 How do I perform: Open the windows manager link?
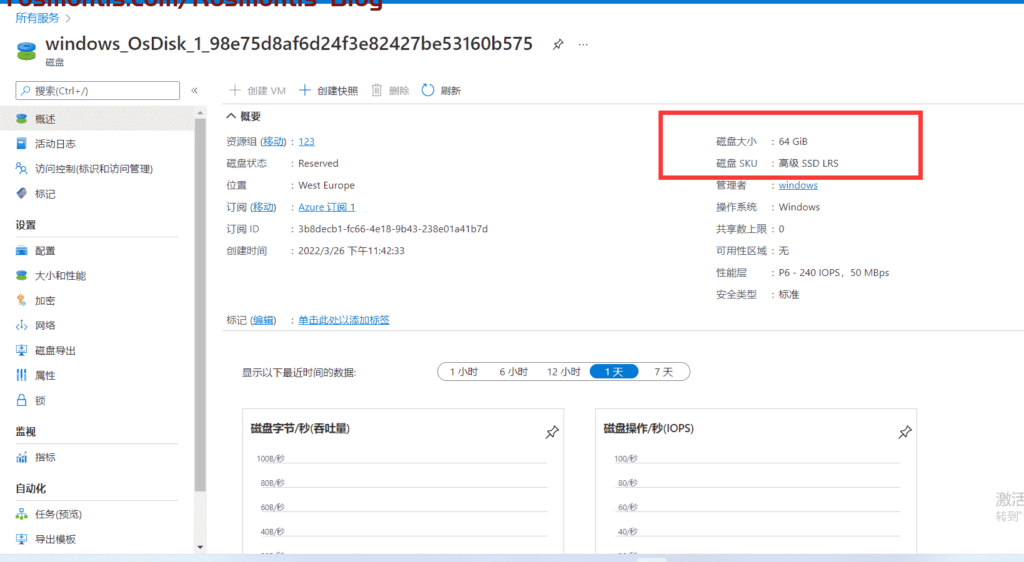798,185
